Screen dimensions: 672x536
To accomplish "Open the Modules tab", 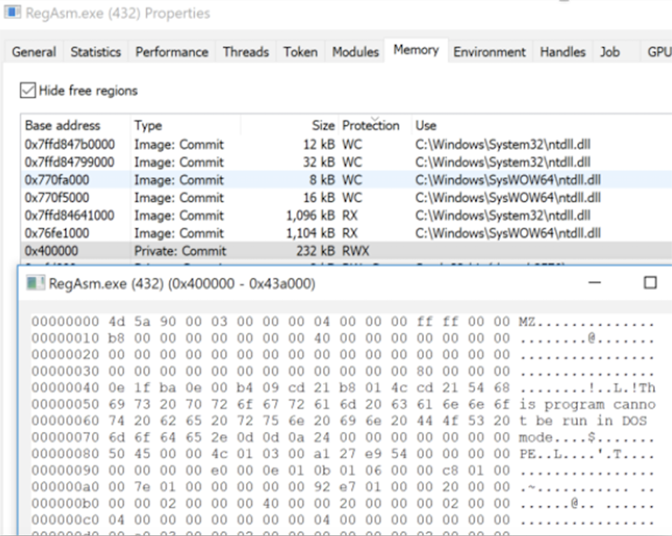I will [355, 52].
